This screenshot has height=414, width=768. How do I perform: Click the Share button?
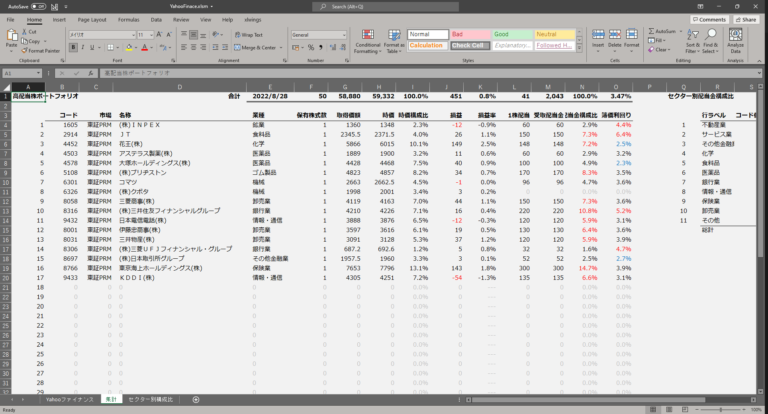tap(747, 19)
